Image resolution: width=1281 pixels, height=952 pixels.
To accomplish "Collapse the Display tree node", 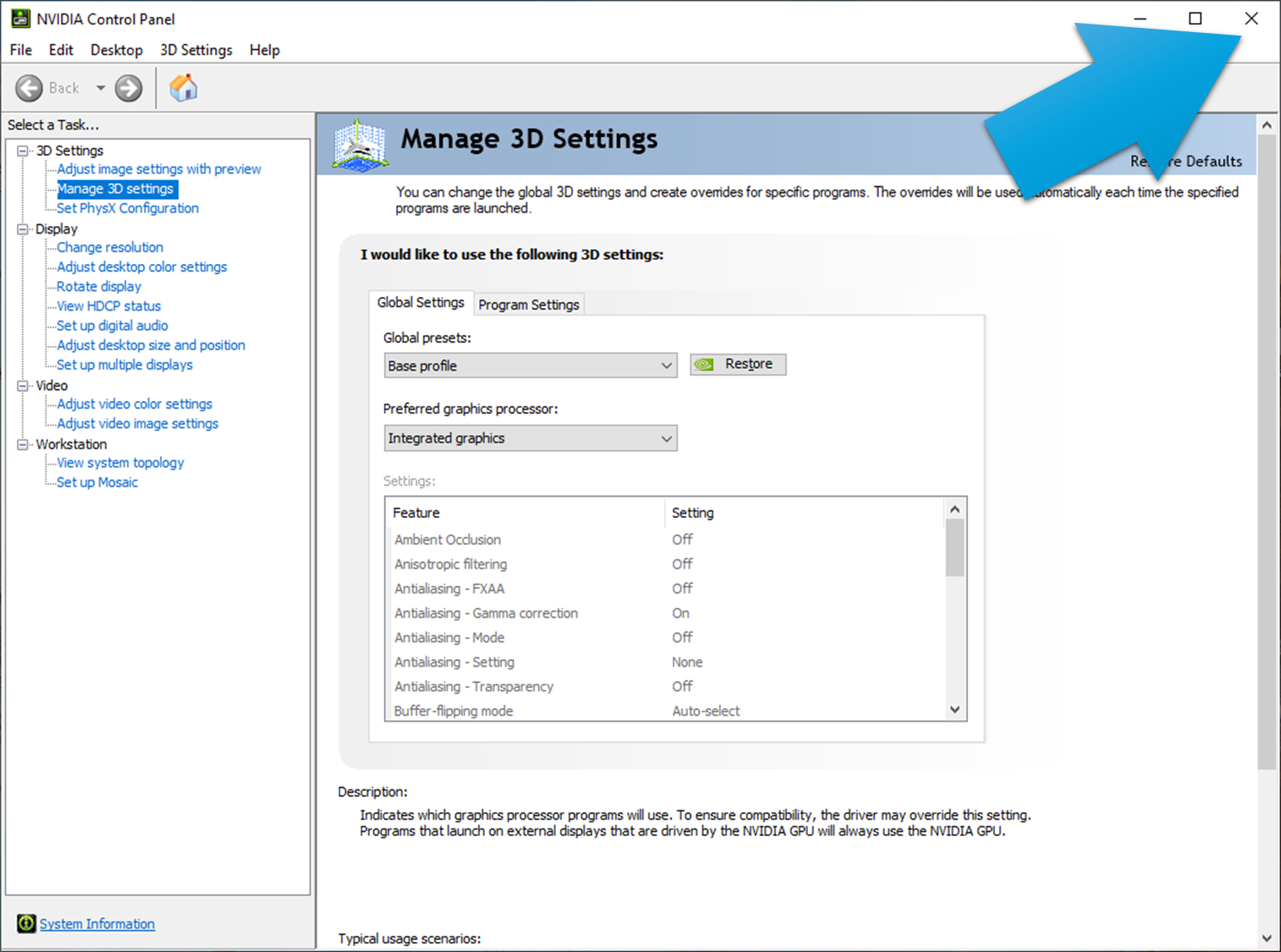I will click(23, 229).
